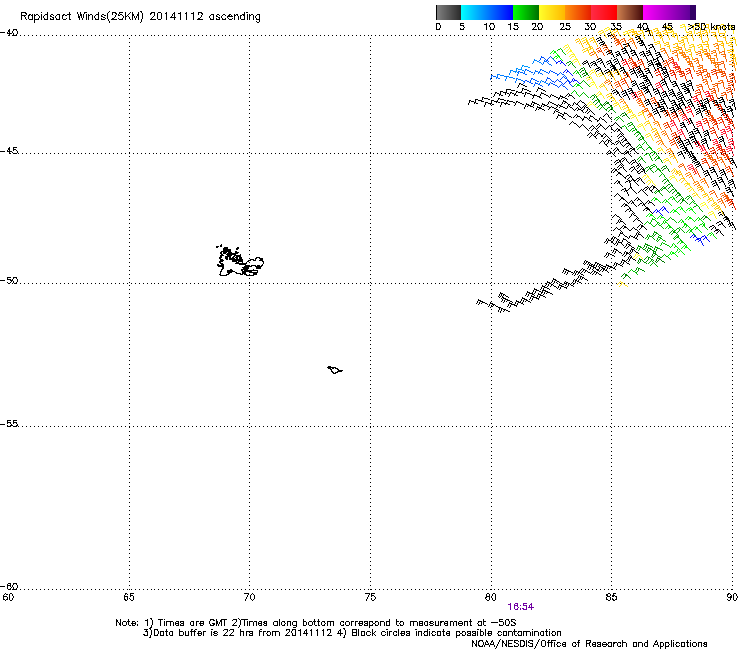The height and width of the screenshot is (650, 740).
Task: Click the Kerguelen Islands coastline outline
Action: pyautogui.click(x=240, y=261)
